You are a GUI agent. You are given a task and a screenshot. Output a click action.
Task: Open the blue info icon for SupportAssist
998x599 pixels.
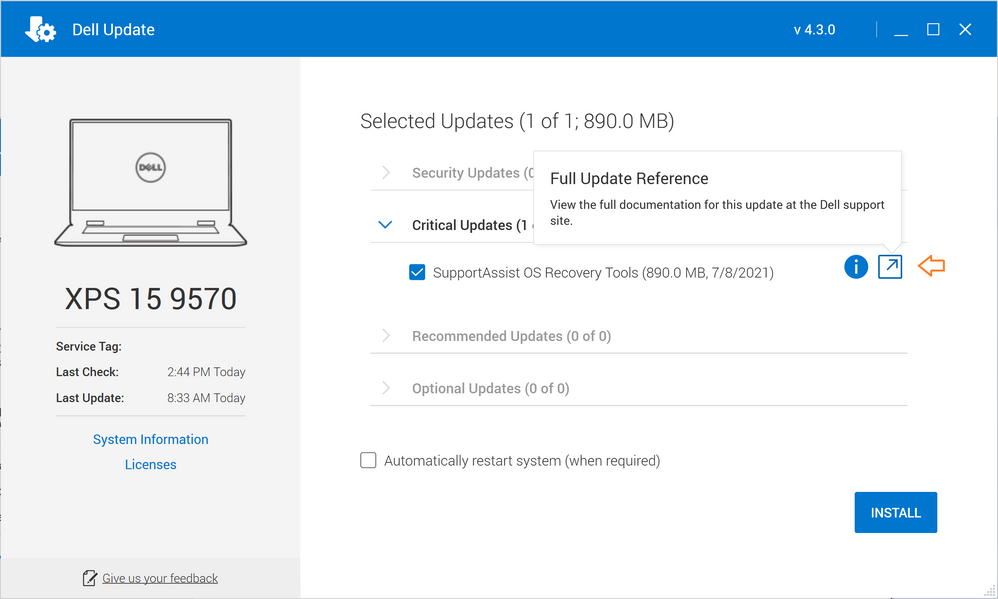pos(856,267)
